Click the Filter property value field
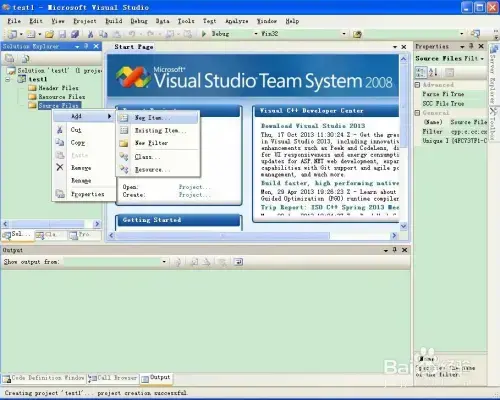The width and height of the screenshot is (500, 400). click(x=468, y=132)
